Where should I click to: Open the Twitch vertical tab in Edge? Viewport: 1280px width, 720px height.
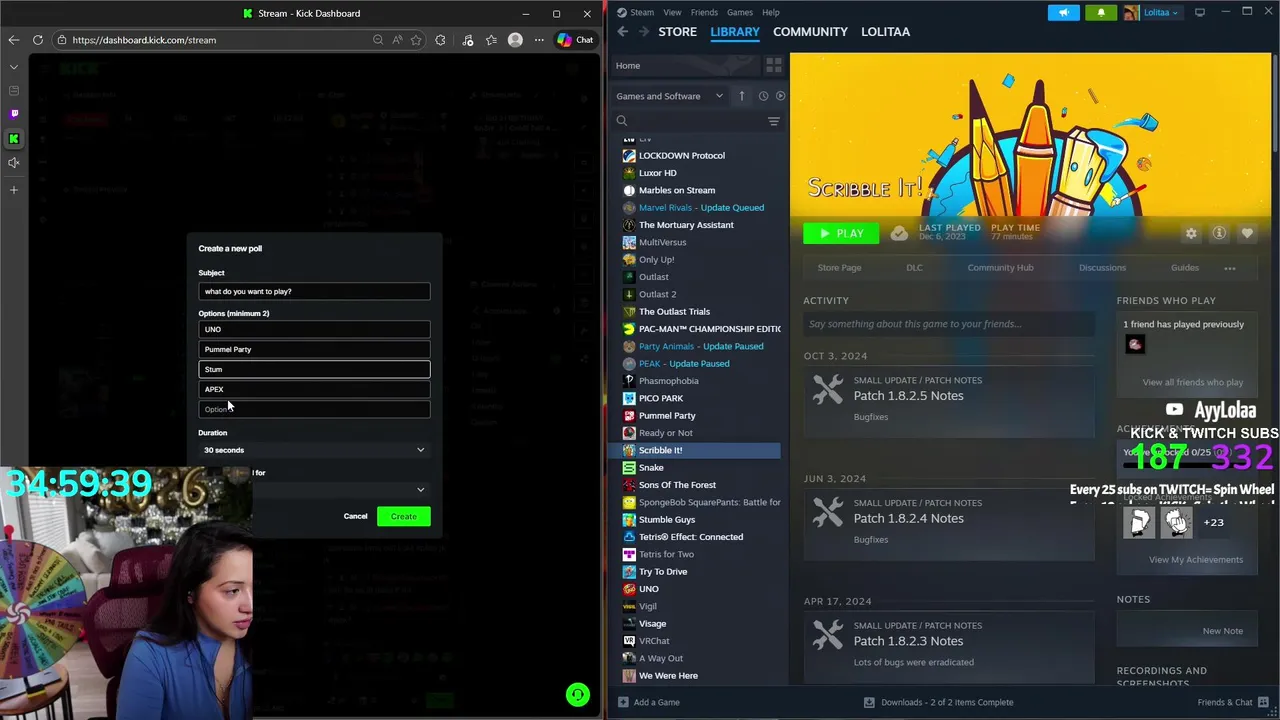pyautogui.click(x=14, y=114)
